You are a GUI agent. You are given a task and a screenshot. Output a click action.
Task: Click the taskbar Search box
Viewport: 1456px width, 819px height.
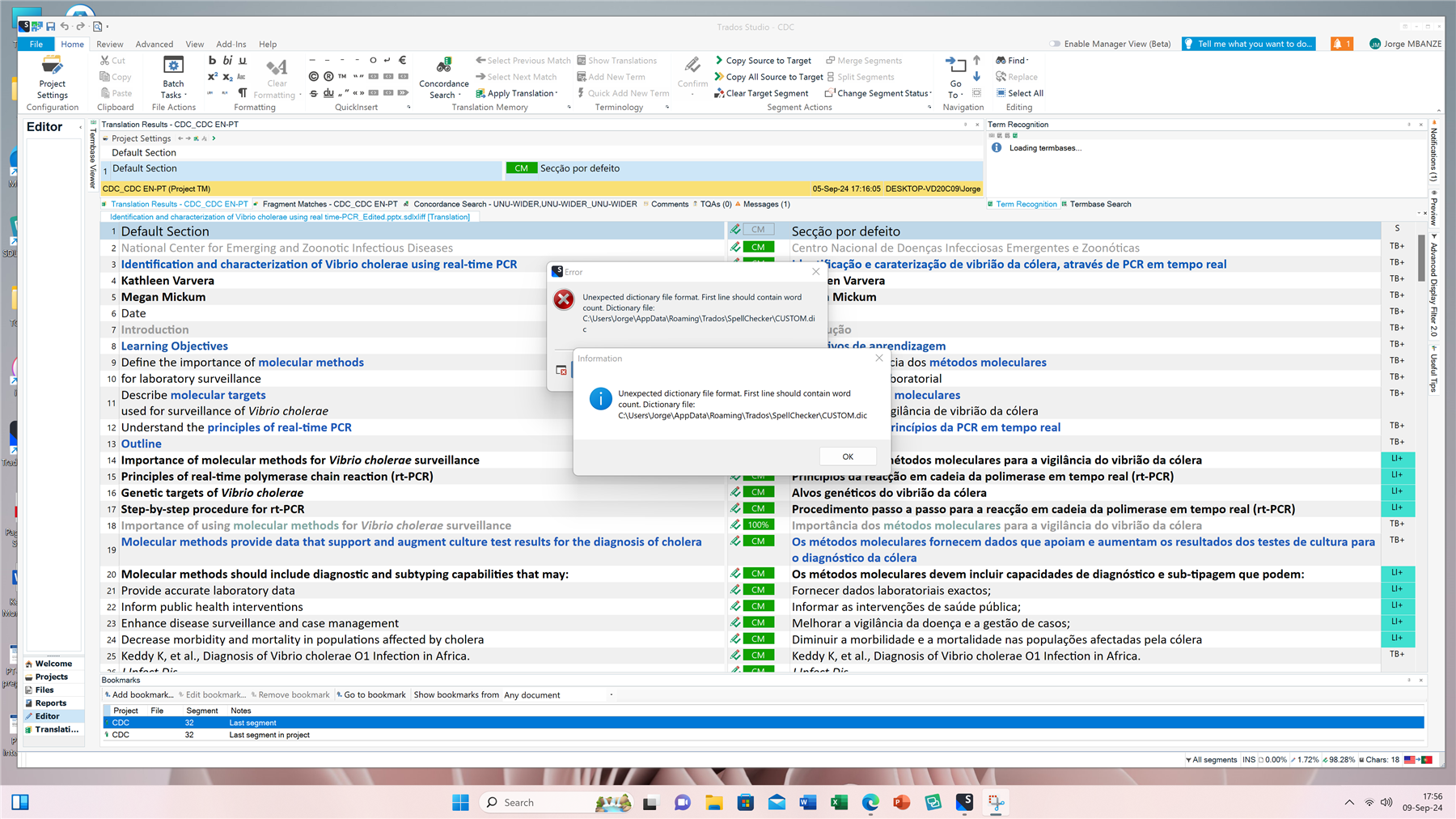point(556,802)
